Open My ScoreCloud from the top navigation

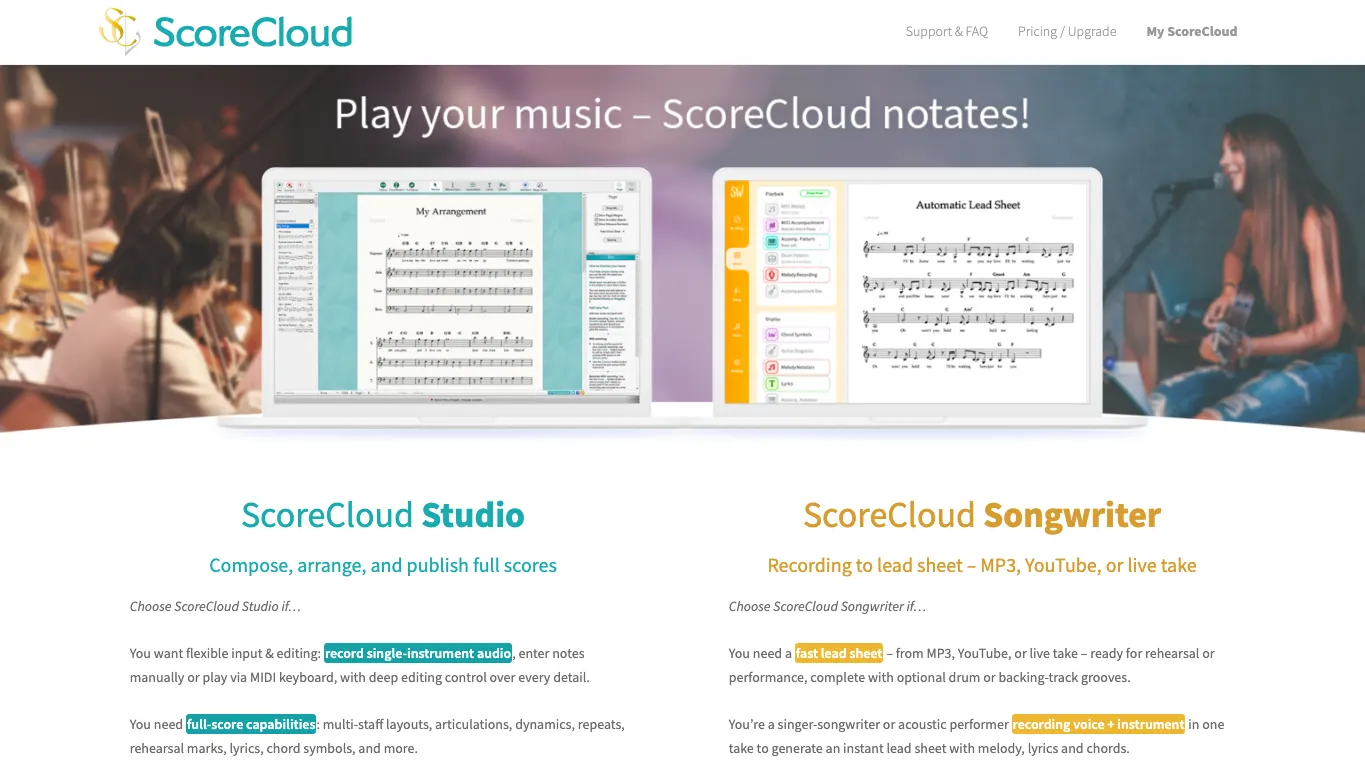pos(1191,31)
